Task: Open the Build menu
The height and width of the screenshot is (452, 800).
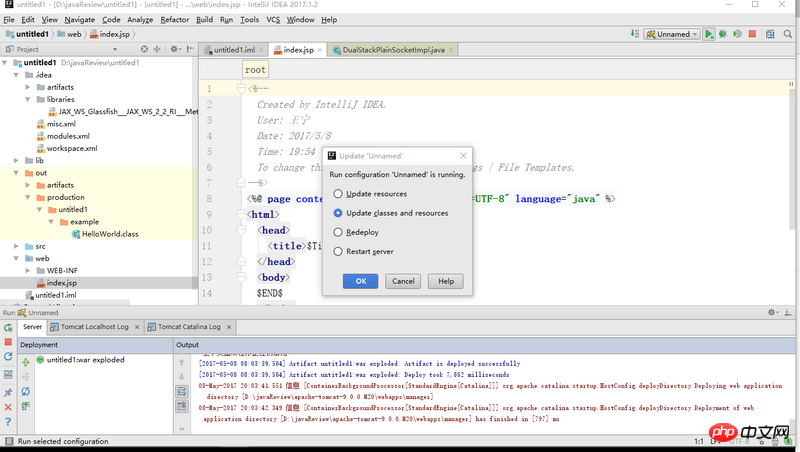Action: 204,19
